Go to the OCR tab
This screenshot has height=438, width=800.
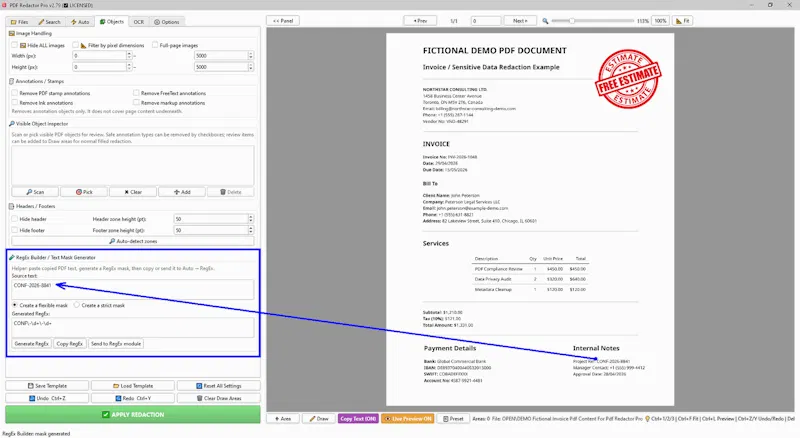(x=139, y=22)
